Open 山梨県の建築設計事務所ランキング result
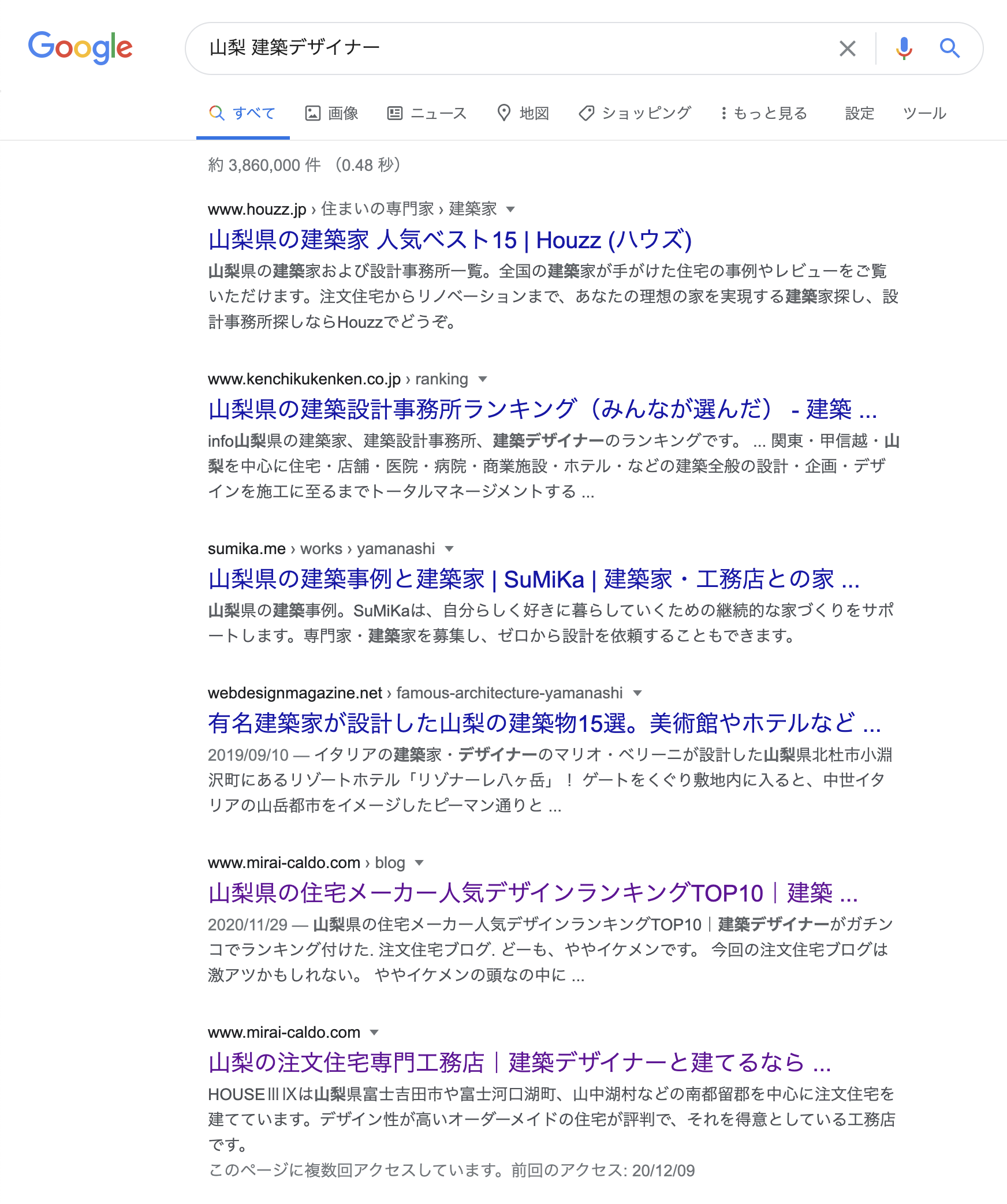The height and width of the screenshot is (1204, 1007). [543, 409]
